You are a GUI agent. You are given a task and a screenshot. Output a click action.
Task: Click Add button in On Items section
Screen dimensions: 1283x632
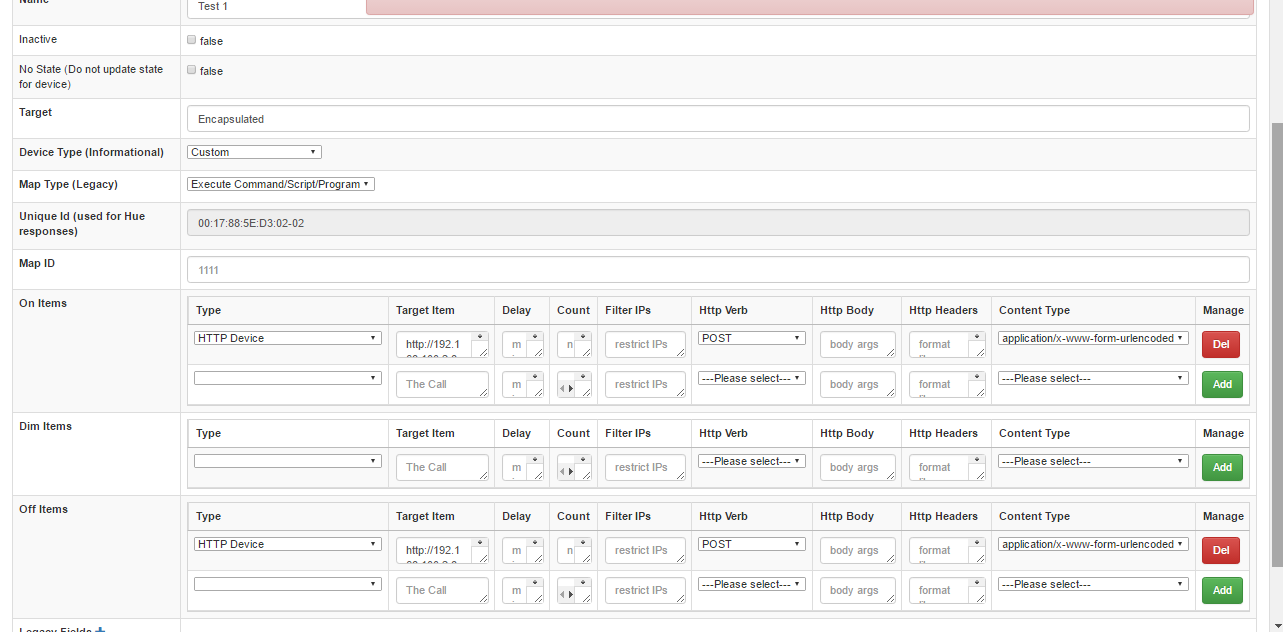pyautogui.click(x=1222, y=385)
